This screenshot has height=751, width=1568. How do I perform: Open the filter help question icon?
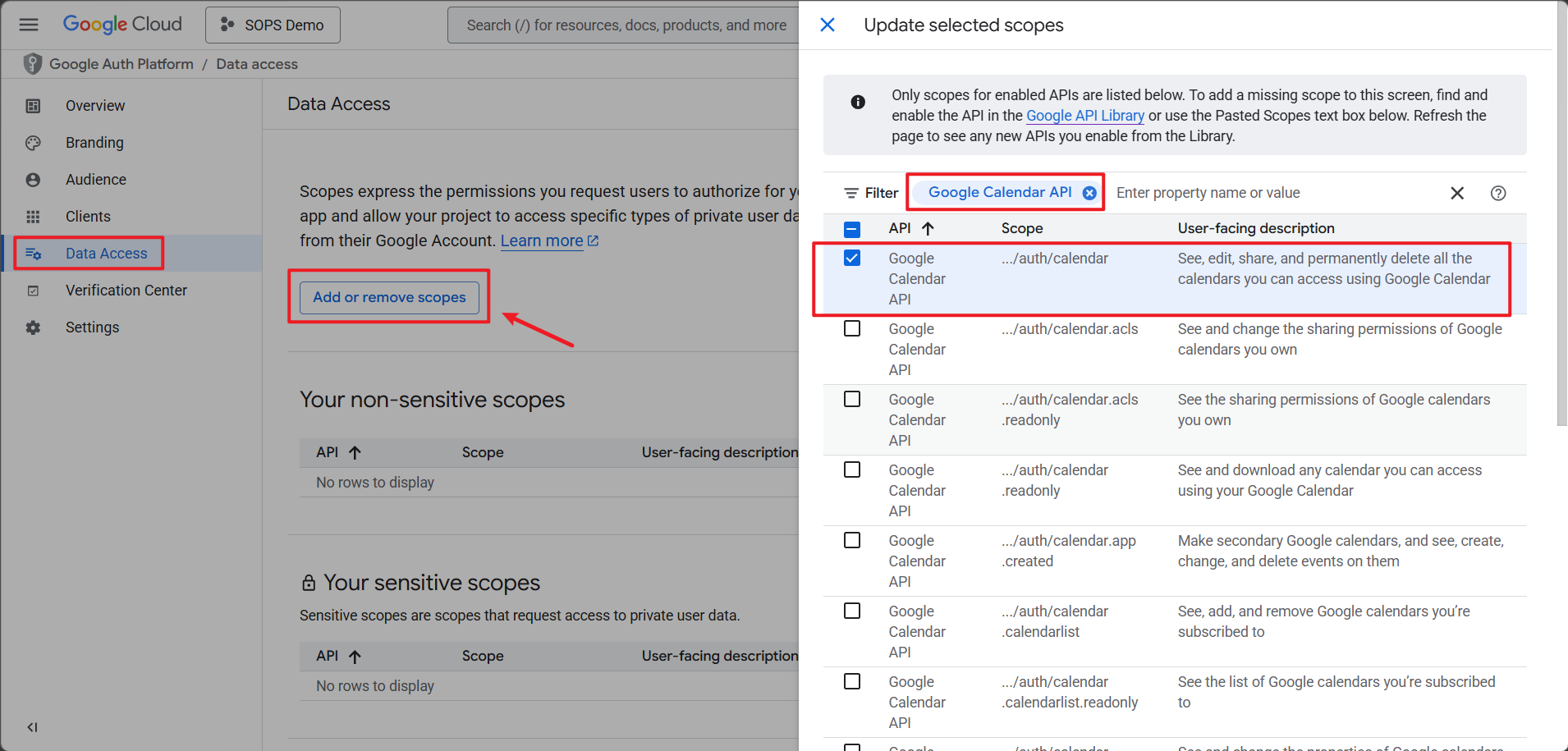point(1498,193)
